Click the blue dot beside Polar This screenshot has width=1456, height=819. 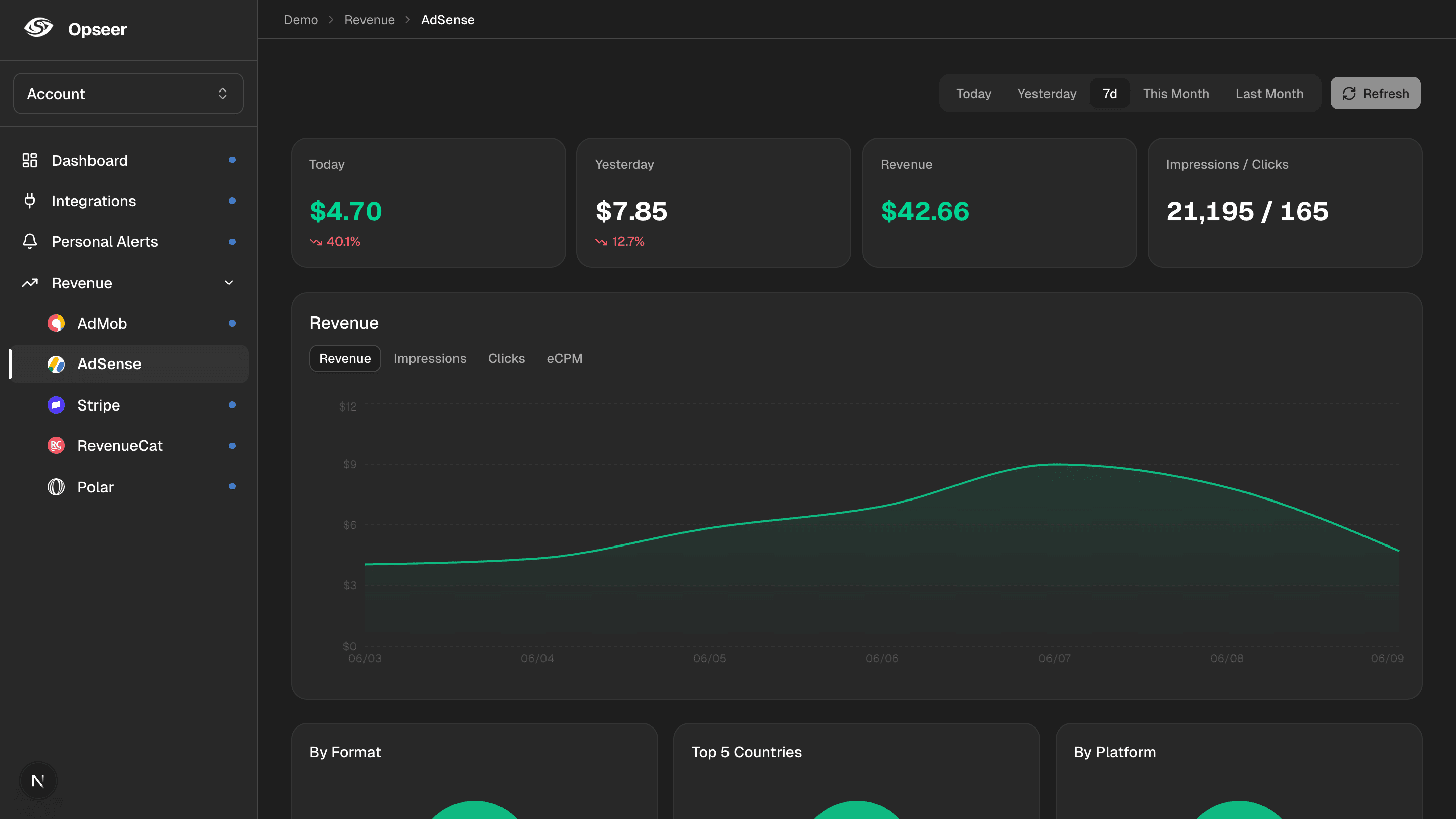click(232, 487)
